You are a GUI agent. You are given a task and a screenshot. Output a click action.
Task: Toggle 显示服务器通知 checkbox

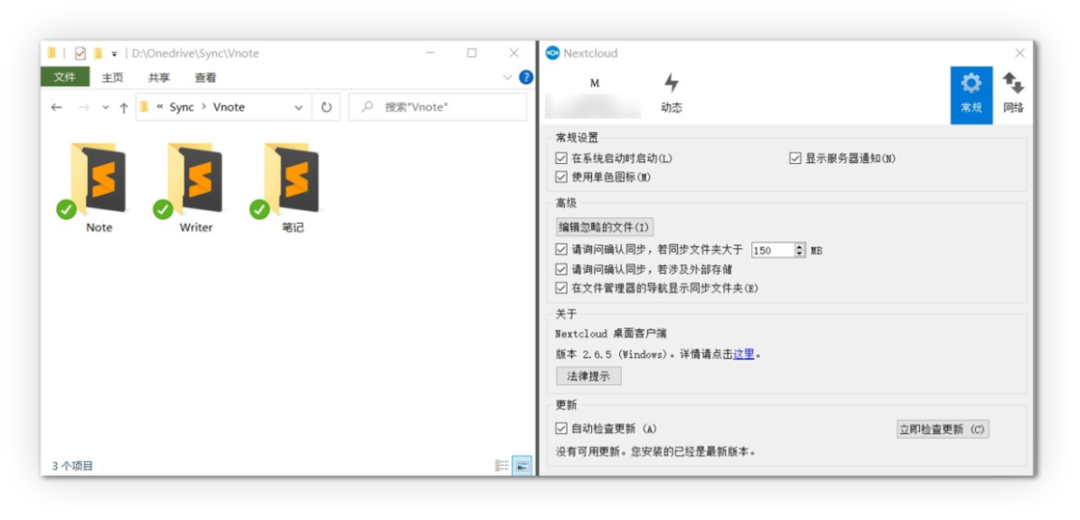pyautogui.click(x=795, y=158)
